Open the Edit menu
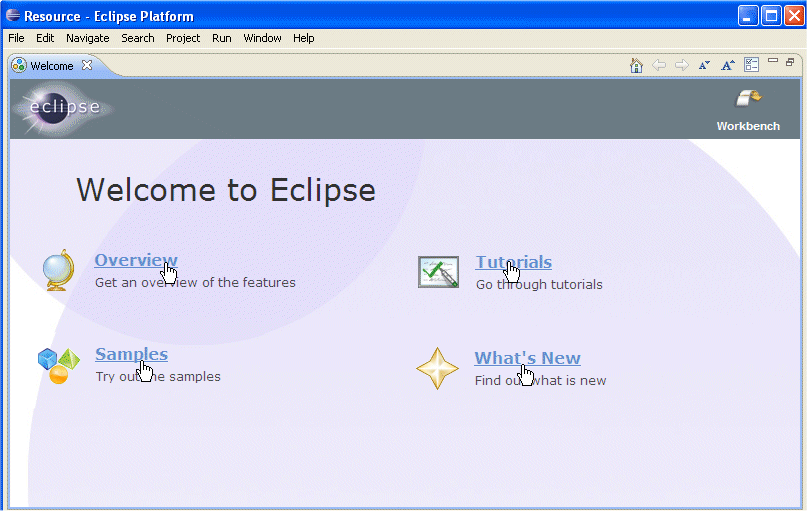 coord(45,38)
